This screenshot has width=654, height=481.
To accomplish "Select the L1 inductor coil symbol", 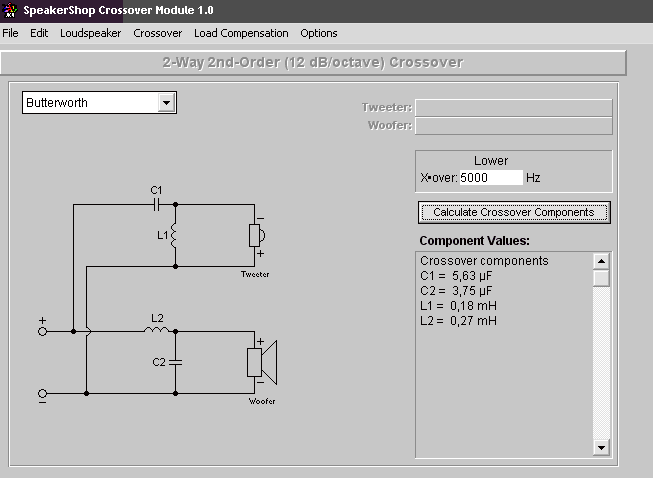I will pyautogui.click(x=174, y=236).
